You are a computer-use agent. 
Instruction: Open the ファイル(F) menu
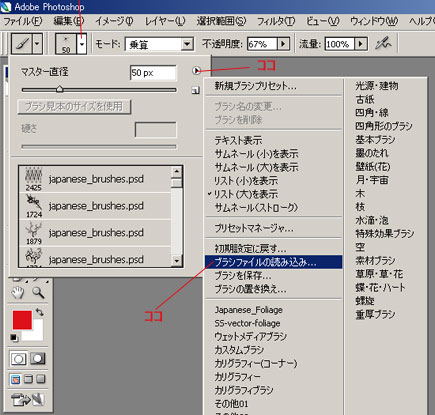(x=23, y=22)
